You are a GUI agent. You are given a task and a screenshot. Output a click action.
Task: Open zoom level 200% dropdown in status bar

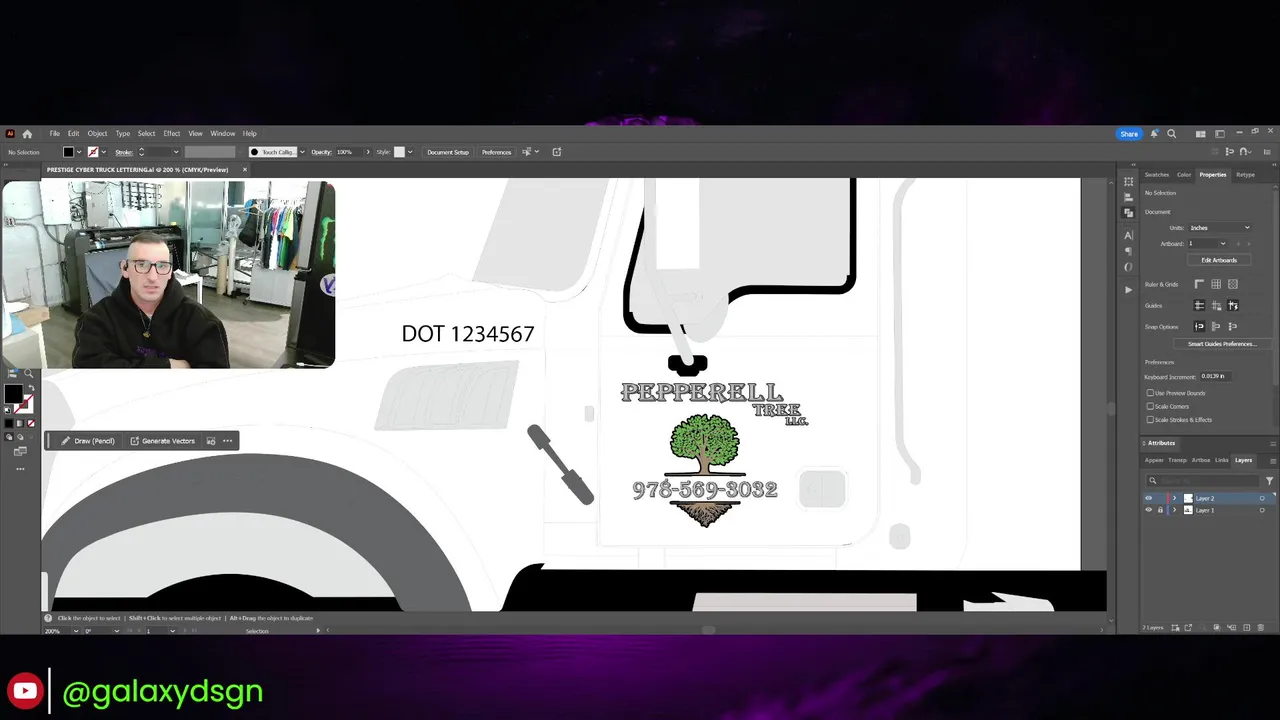[x=78, y=631]
